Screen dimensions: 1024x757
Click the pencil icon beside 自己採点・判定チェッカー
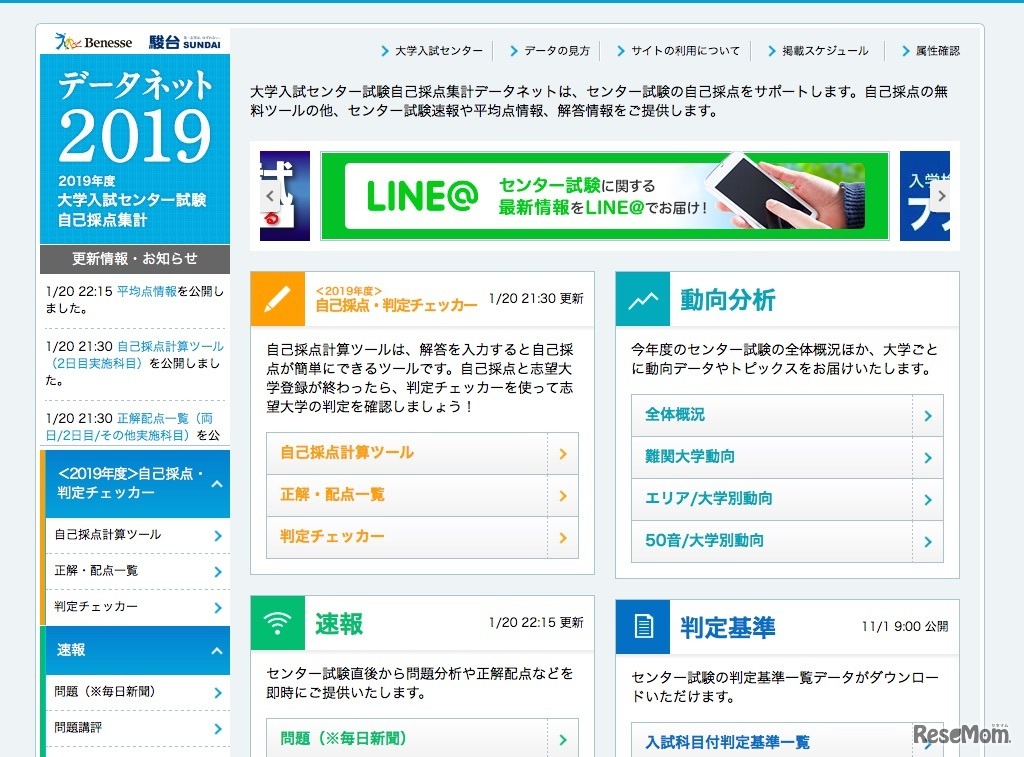coord(277,300)
